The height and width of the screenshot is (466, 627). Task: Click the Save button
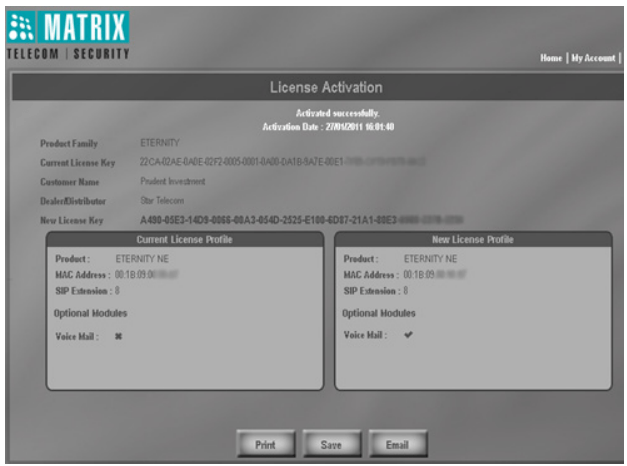(331, 444)
